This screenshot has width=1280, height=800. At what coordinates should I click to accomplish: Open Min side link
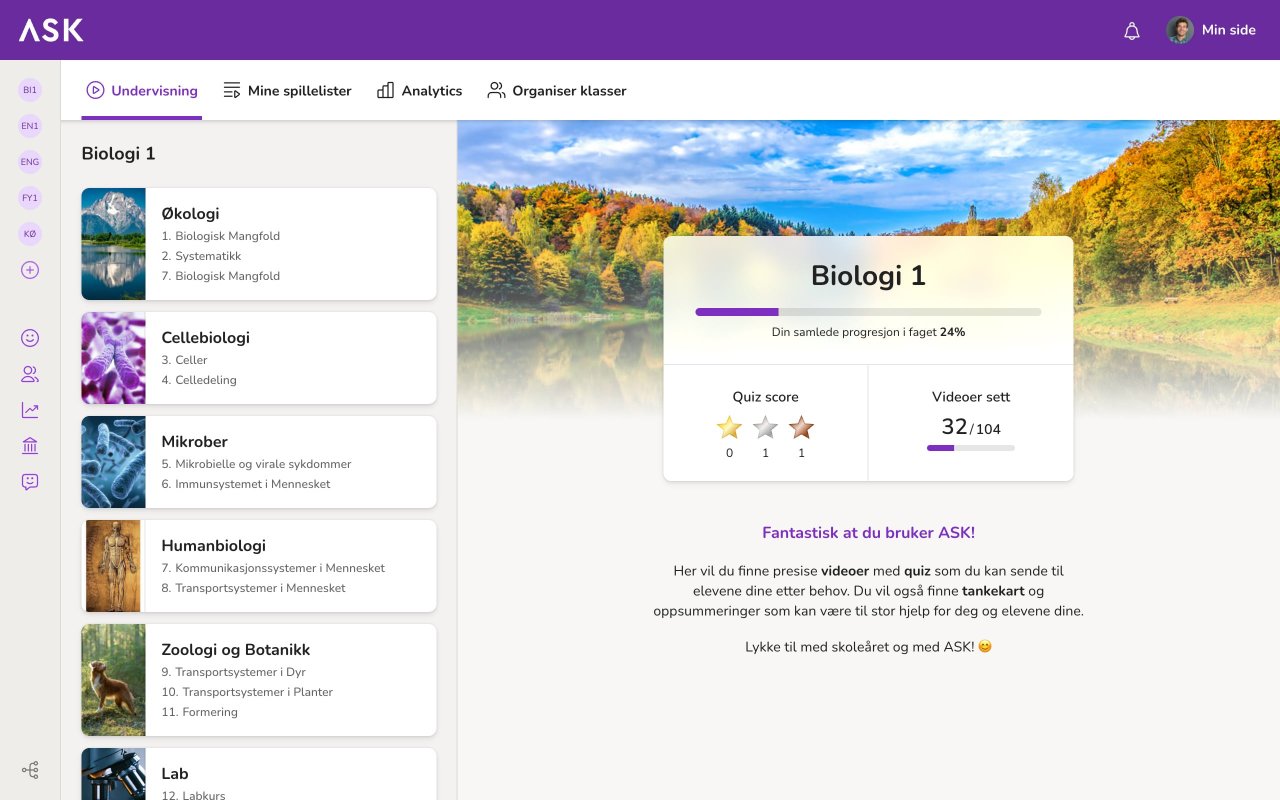click(x=1228, y=30)
